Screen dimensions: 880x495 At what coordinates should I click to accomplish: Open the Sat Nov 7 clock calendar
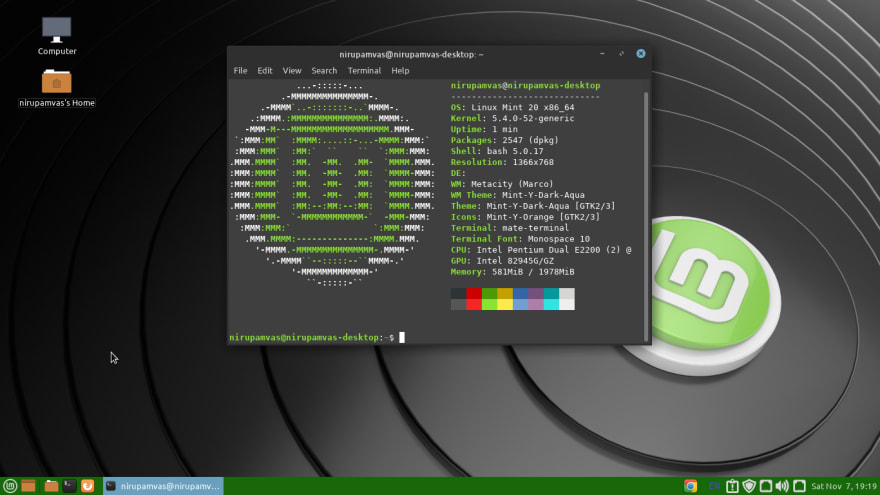(x=844, y=486)
